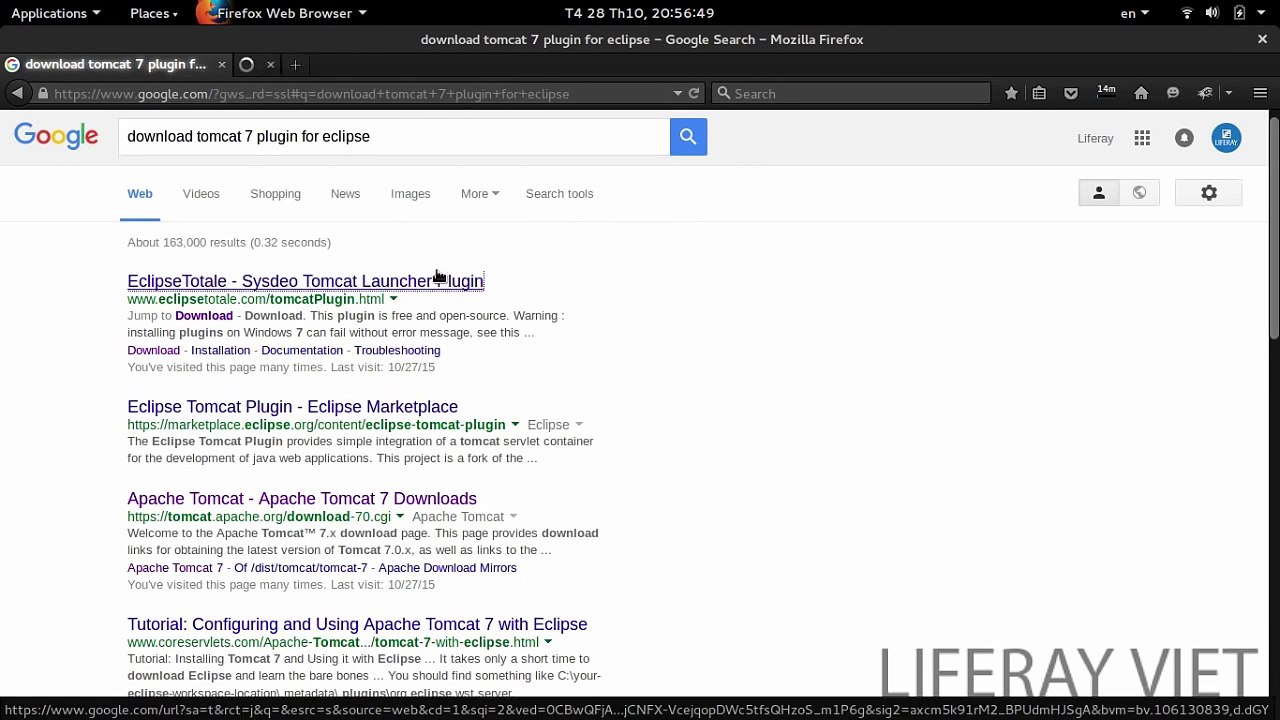Open the system status menu arrow
Image resolution: width=1280 pixels, height=720 pixels.
(1260, 13)
